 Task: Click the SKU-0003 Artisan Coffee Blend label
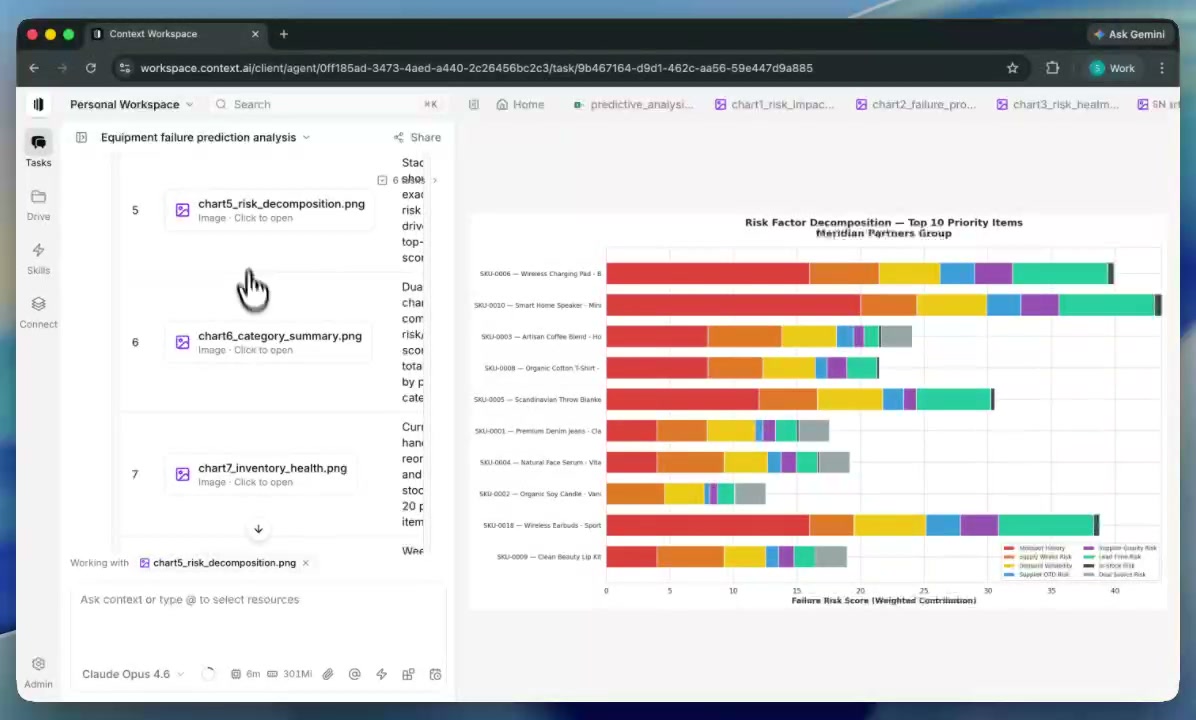point(541,336)
